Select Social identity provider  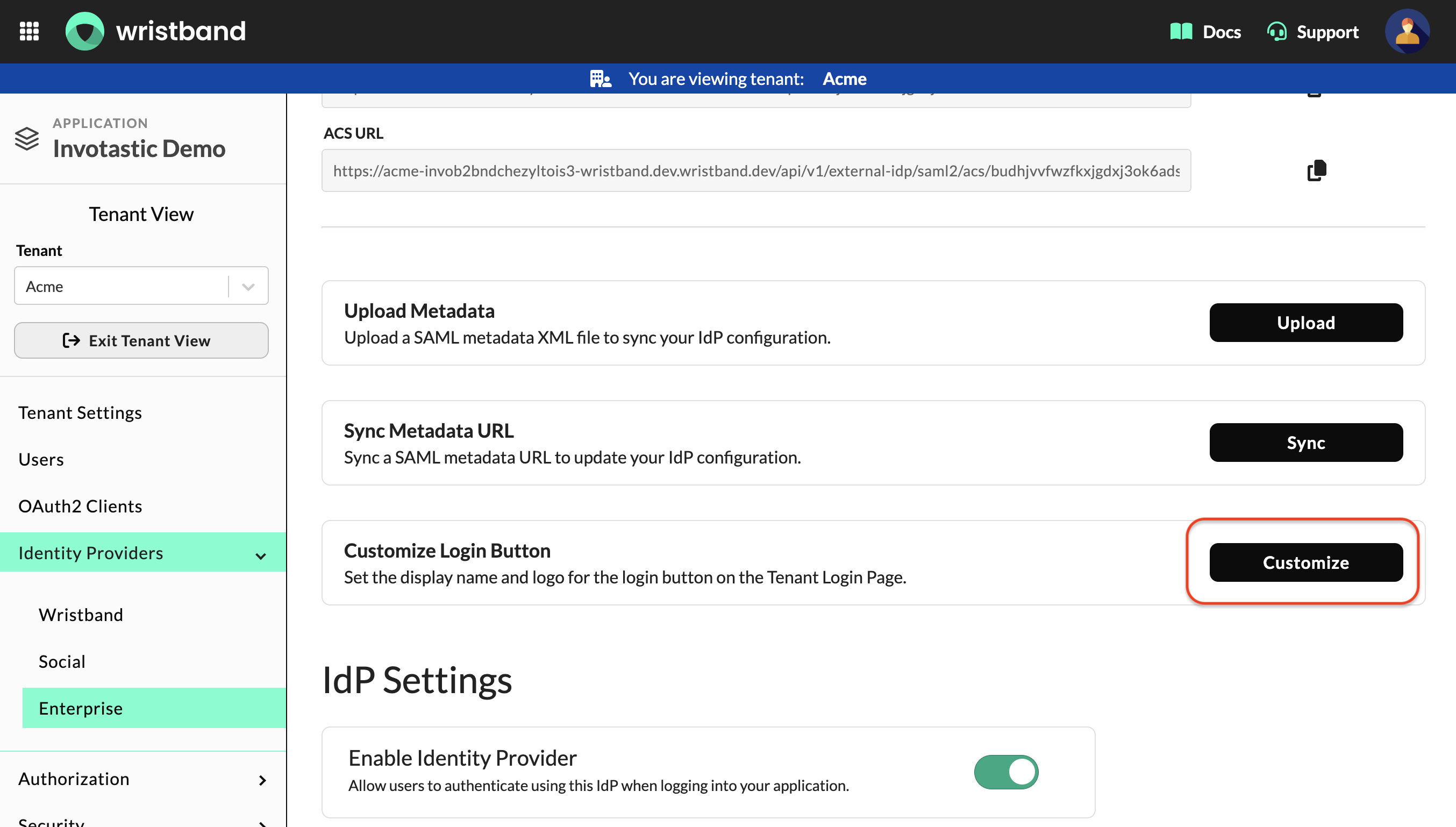pos(62,661)
